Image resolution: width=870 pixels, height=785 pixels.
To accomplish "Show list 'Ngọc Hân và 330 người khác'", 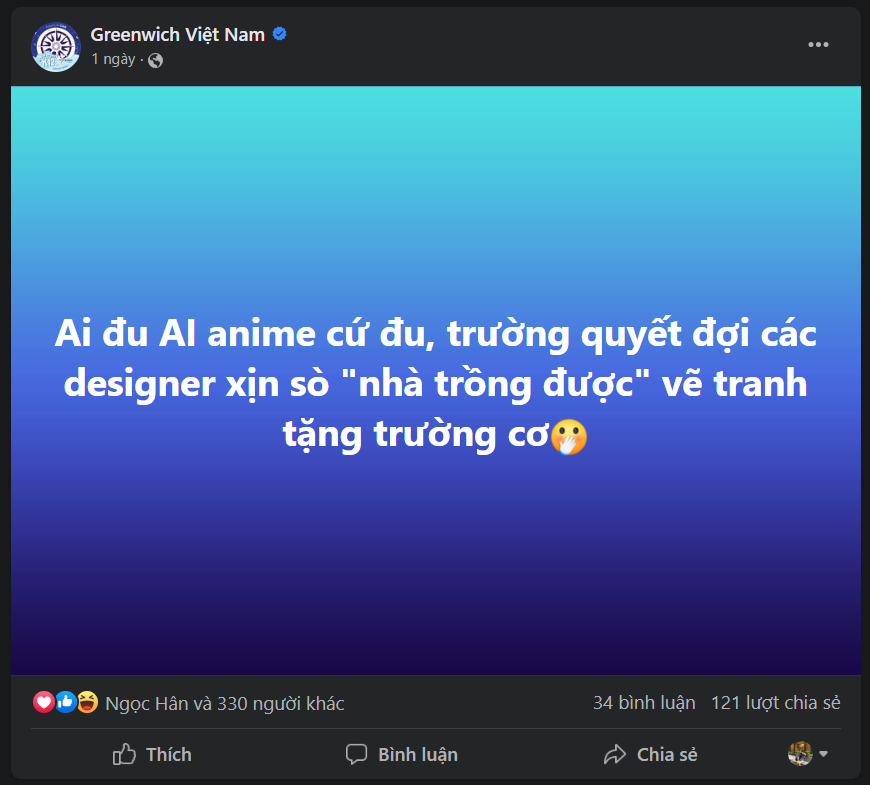I will tap(225, 703).
